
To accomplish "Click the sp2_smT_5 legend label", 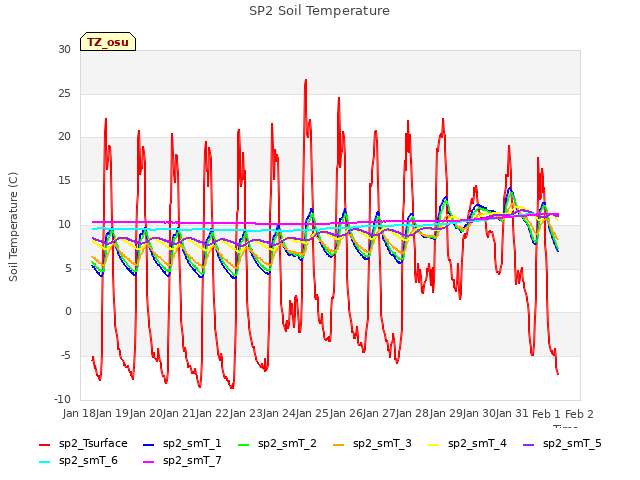I will click(572, 443).
